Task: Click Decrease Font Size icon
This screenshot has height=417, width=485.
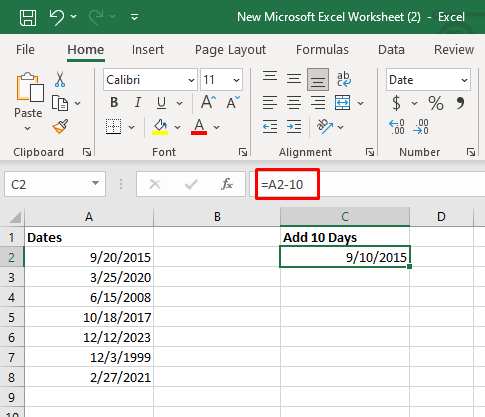Action: 233,102
